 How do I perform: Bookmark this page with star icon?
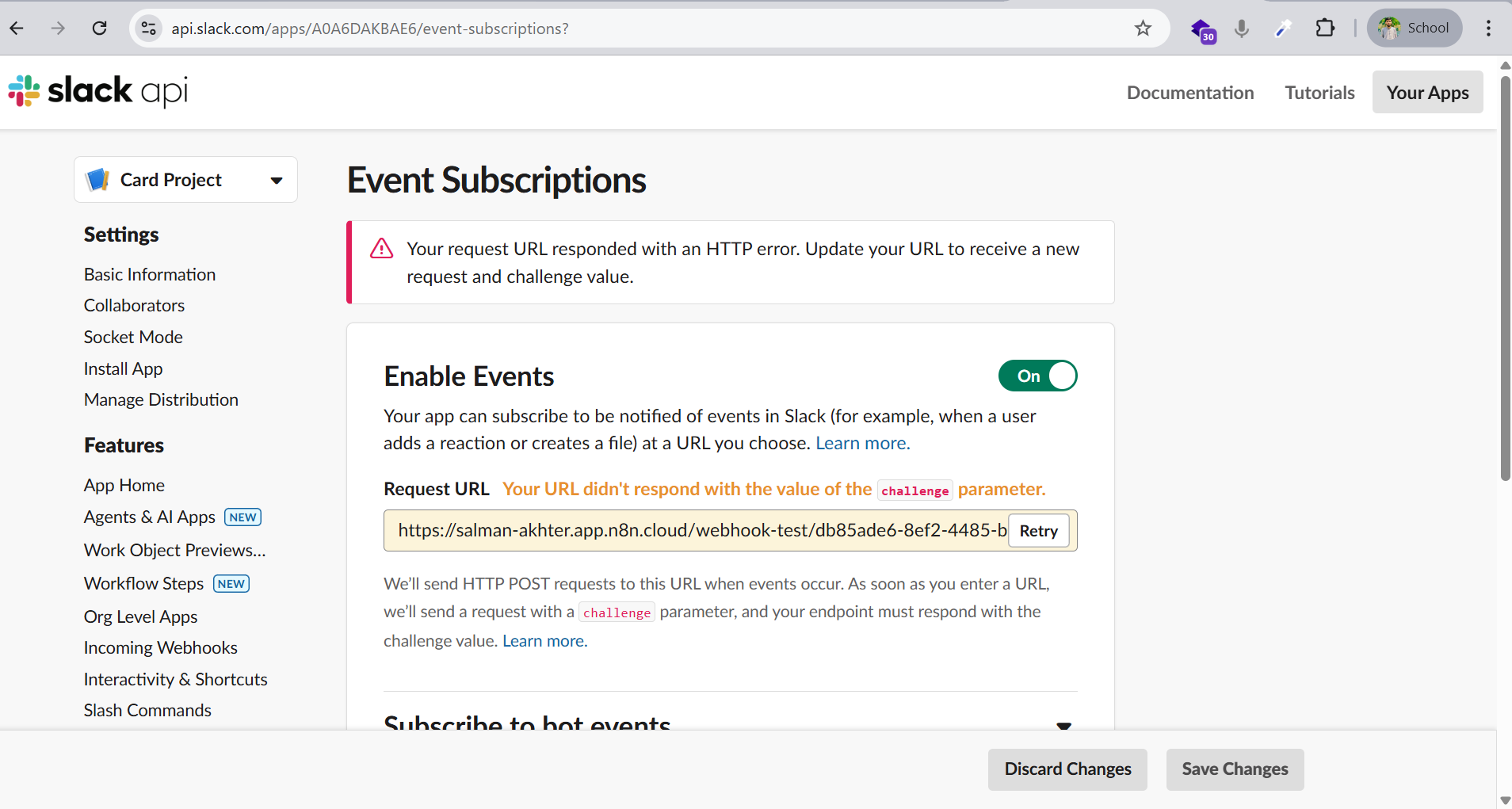point(1143,29)
